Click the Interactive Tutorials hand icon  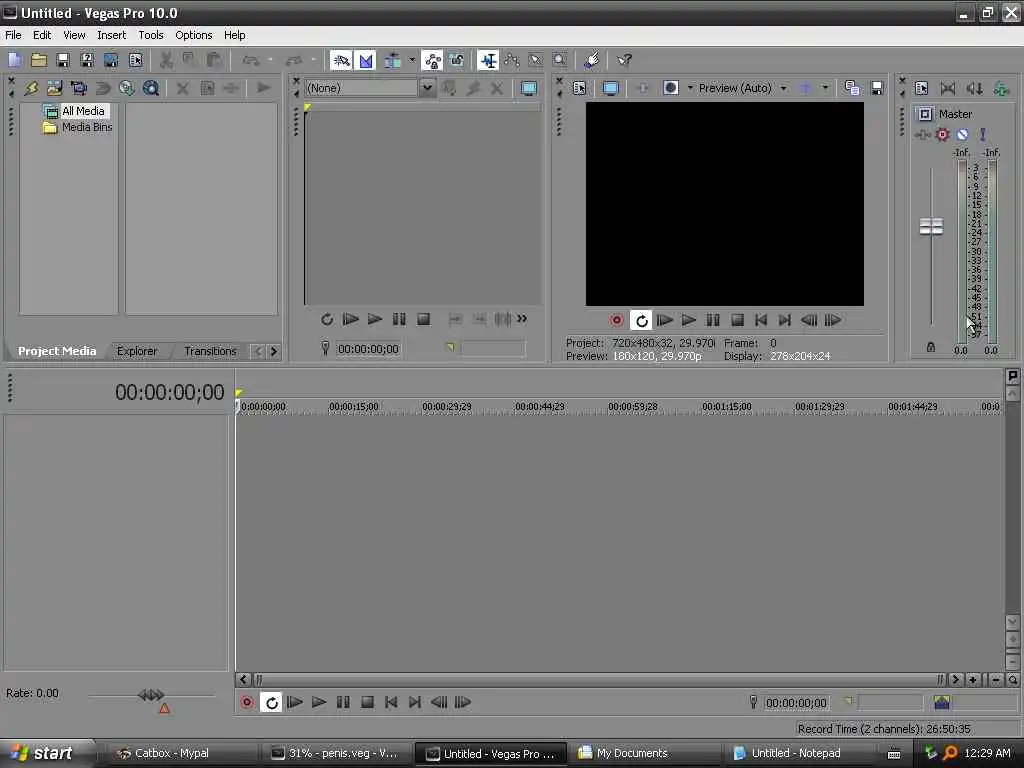(592, 61)
